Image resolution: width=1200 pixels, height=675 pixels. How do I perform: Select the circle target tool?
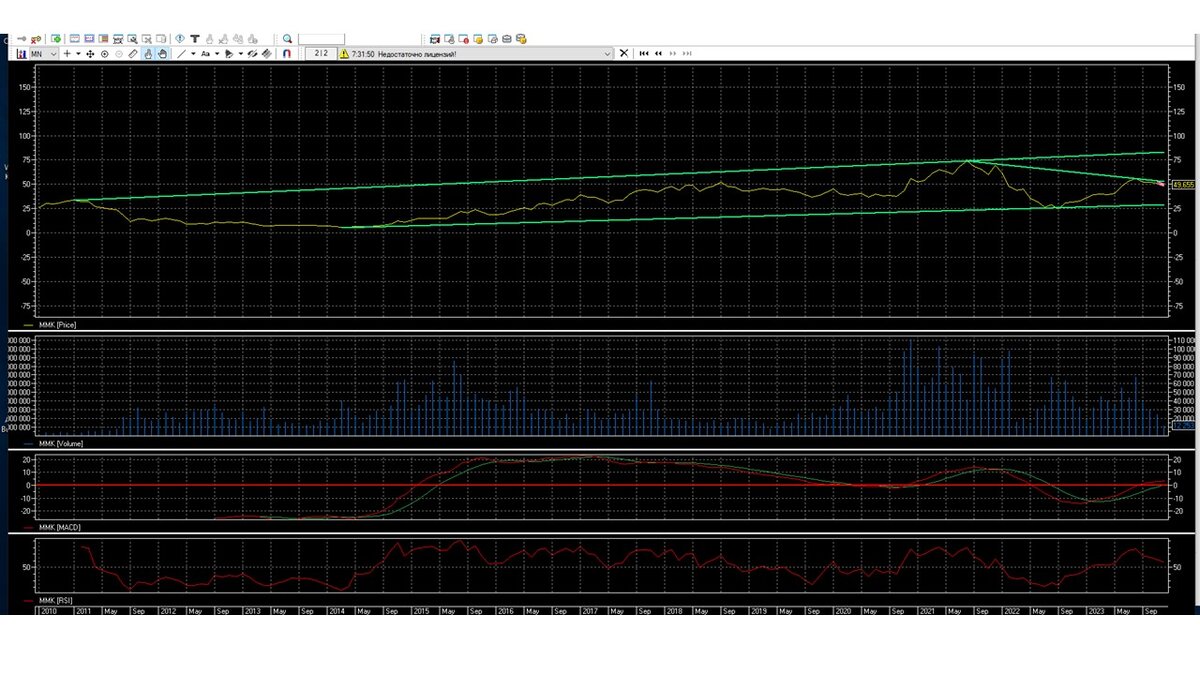(105, 53)
